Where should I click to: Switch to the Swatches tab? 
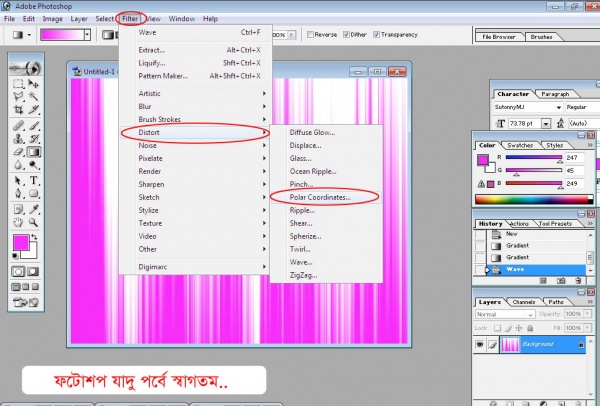520,145
